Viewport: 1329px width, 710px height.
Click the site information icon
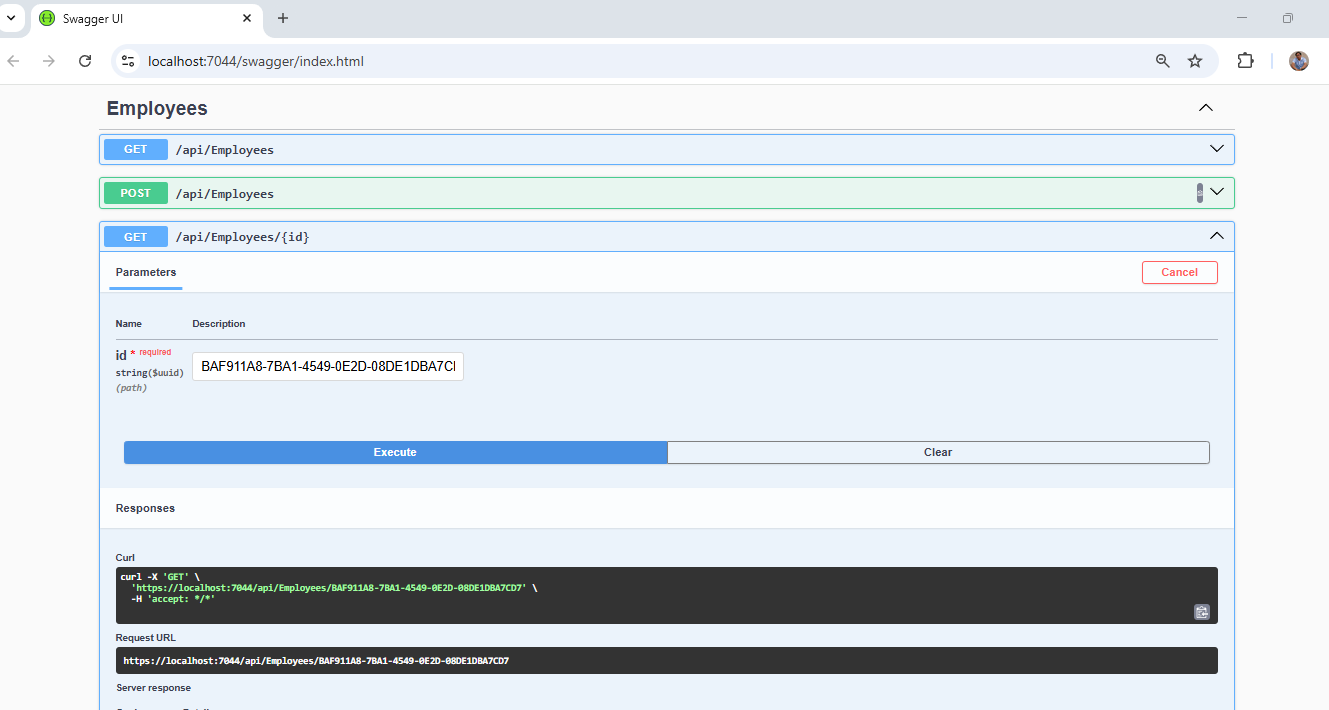pyautogui.click(x=127, y=61)
